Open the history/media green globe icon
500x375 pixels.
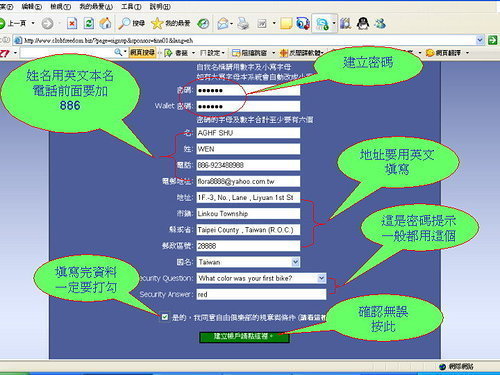coord(203,23)
